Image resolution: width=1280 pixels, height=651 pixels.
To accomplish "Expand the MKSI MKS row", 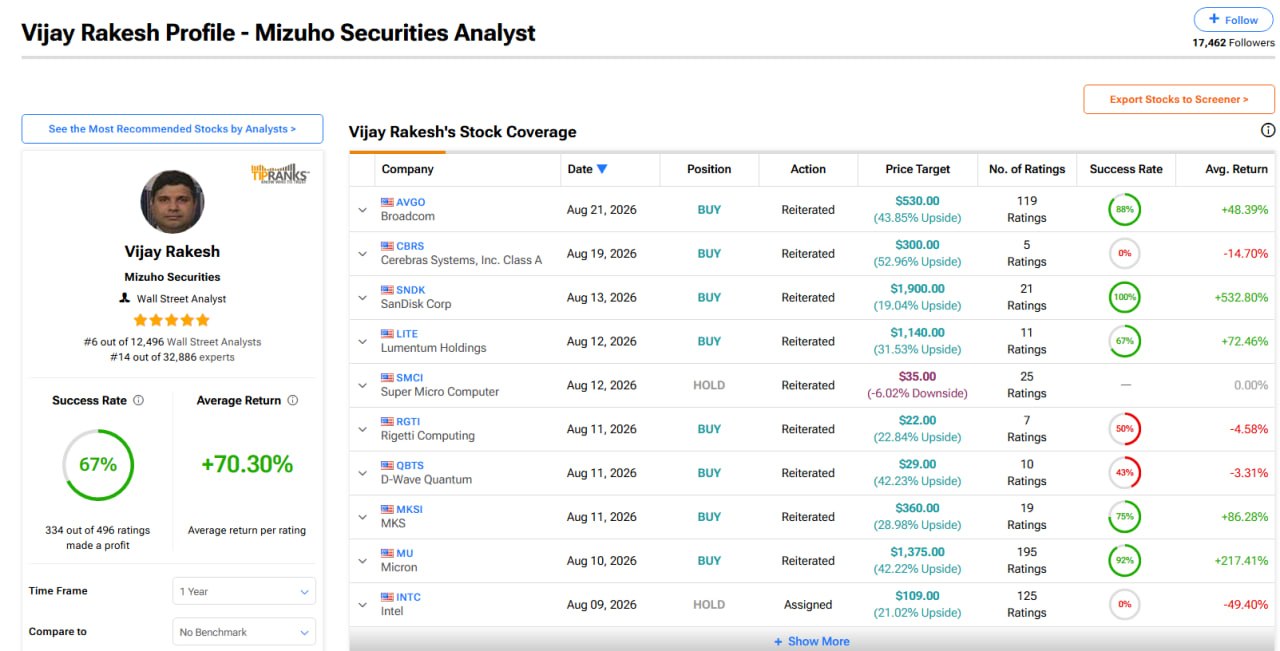I will 363,517.
